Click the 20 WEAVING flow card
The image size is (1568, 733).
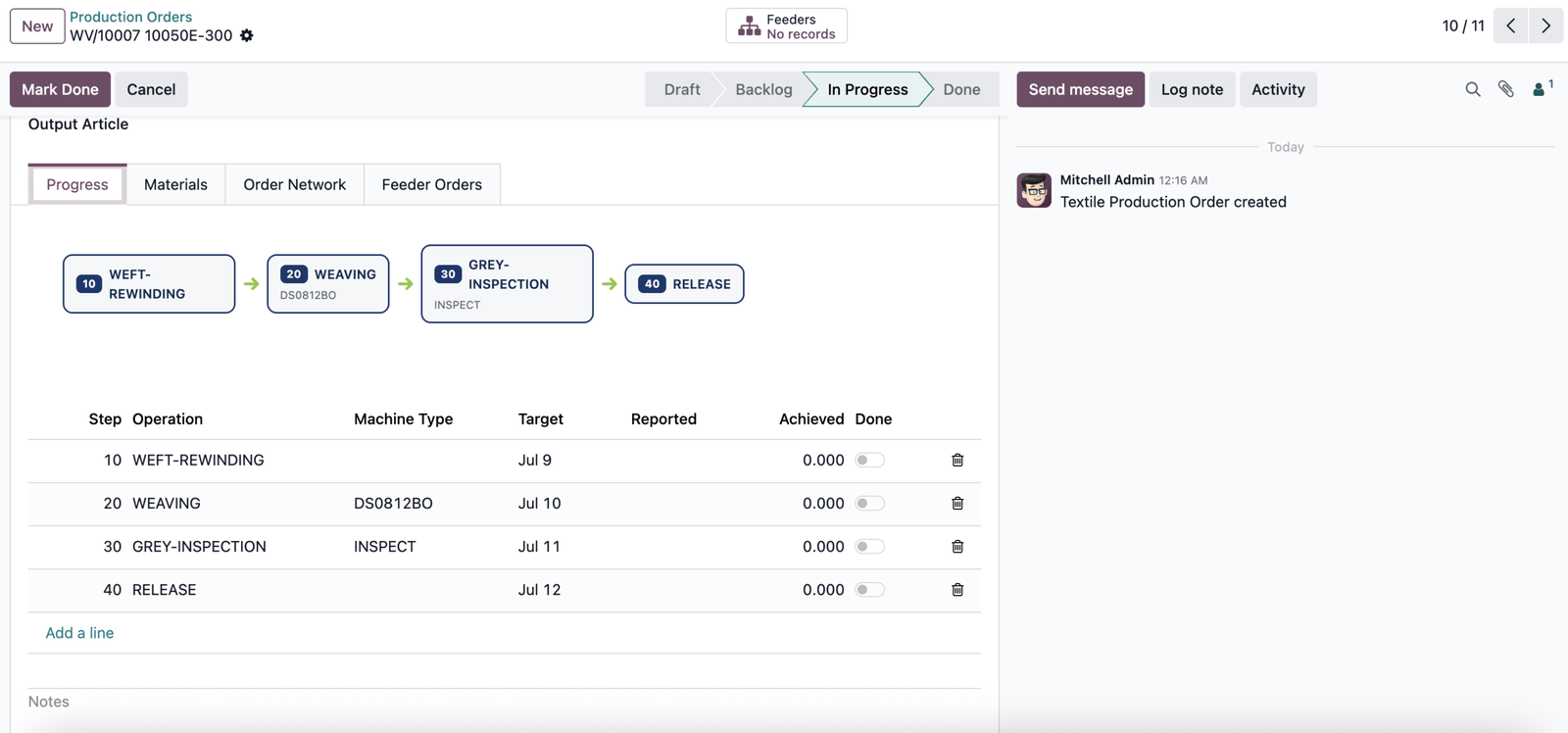click(328, 284)
